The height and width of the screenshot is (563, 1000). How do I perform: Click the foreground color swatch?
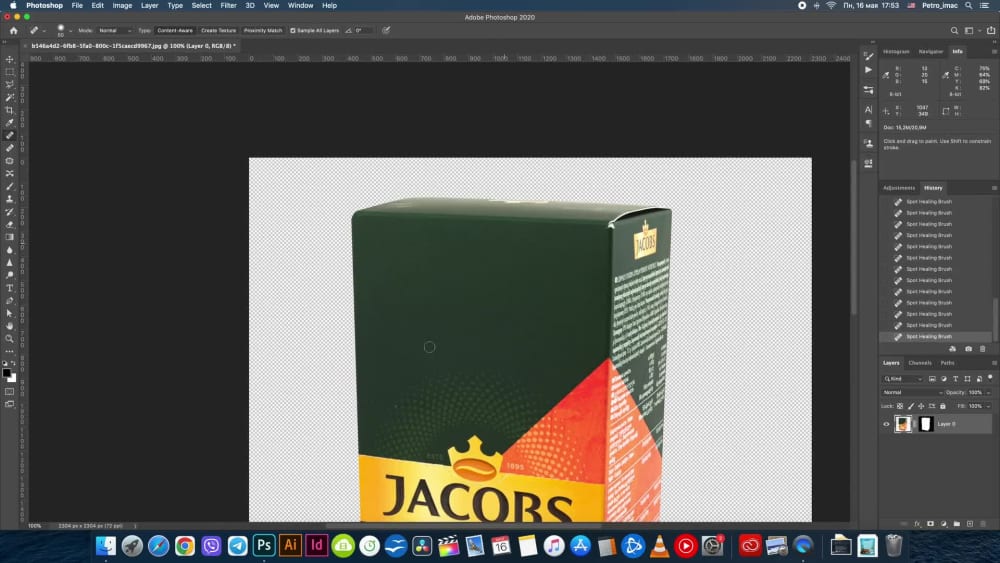point(6,374)
